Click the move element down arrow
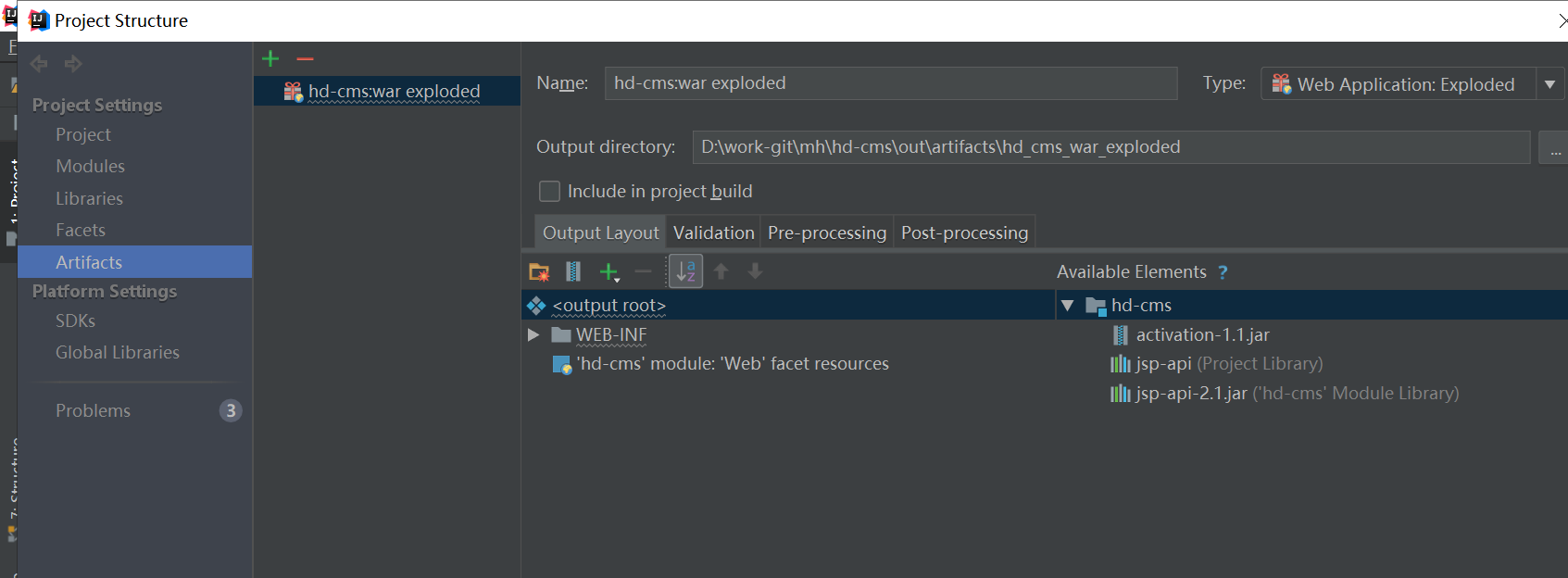The image size is (1568, 578). pyautogui.click(x=756, y=271)
